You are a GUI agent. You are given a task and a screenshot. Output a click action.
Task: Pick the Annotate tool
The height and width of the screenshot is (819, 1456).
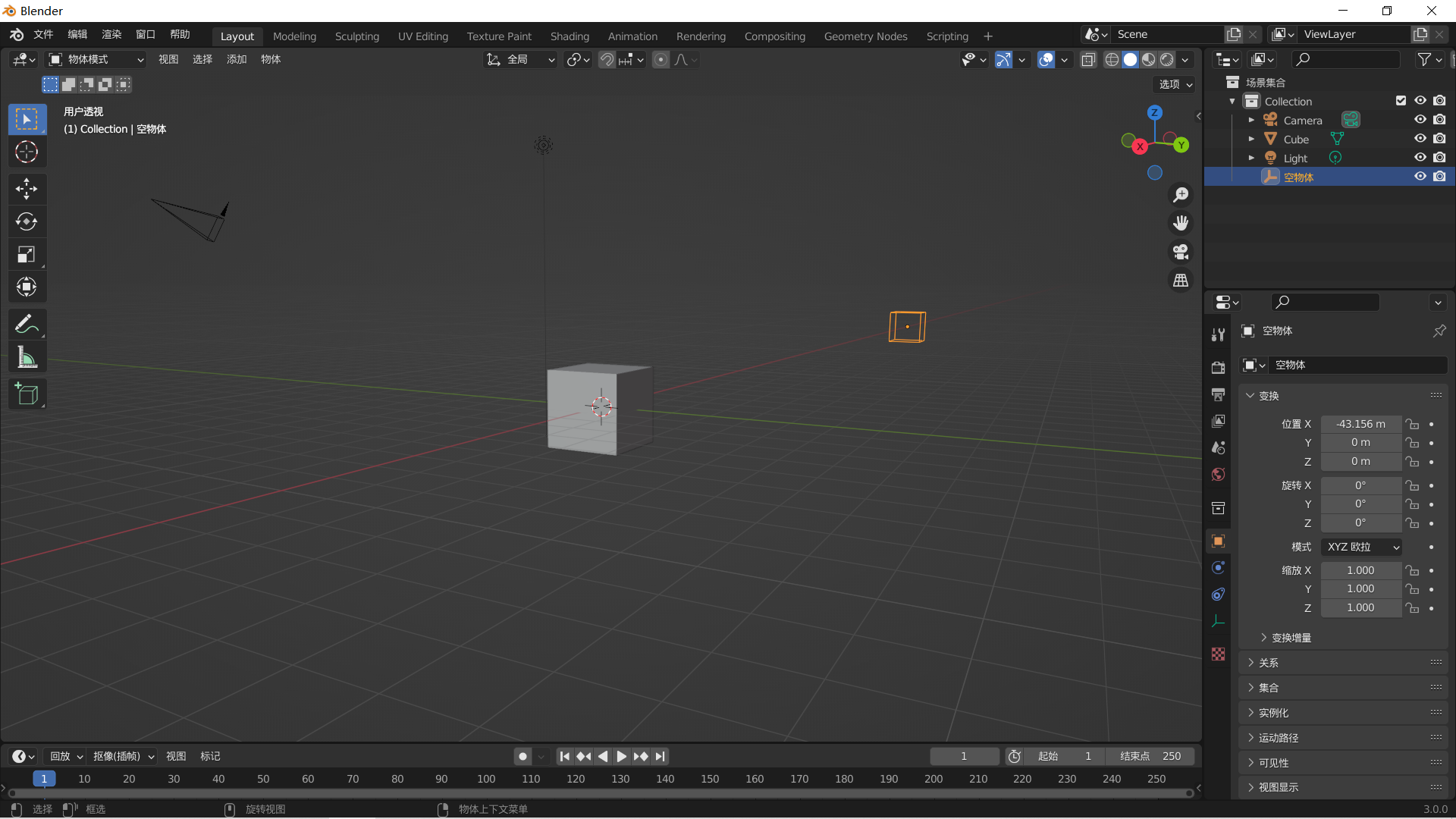click(27, 323)
